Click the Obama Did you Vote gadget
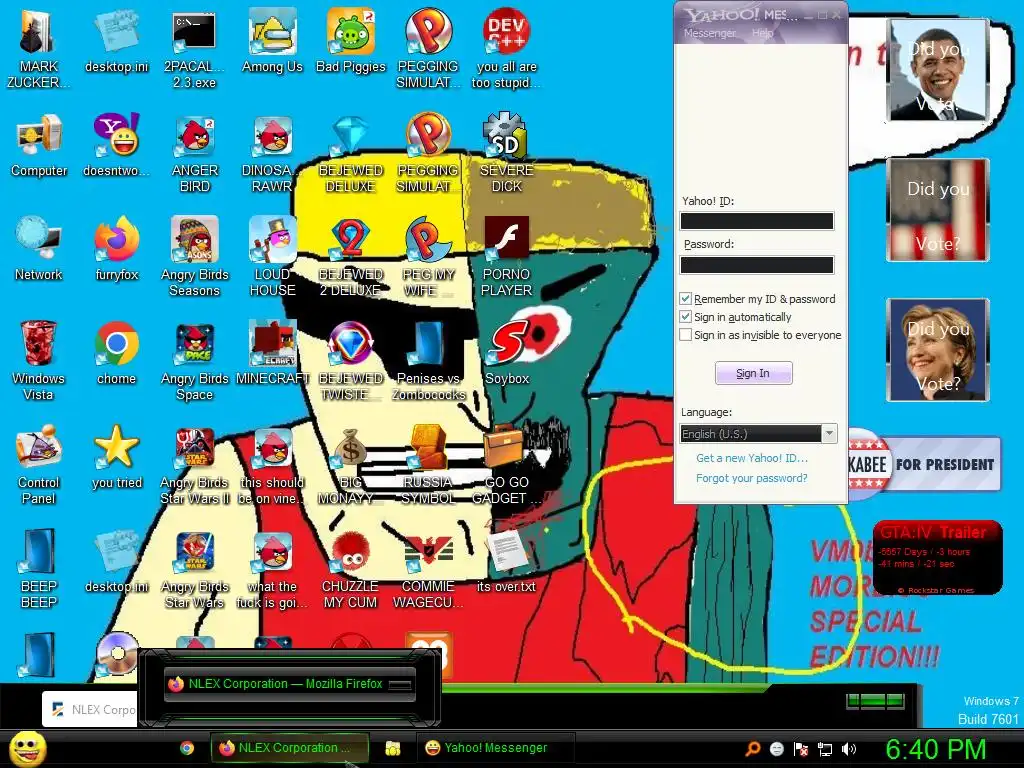Screen dimensions: 1024x768 [938, 70]
